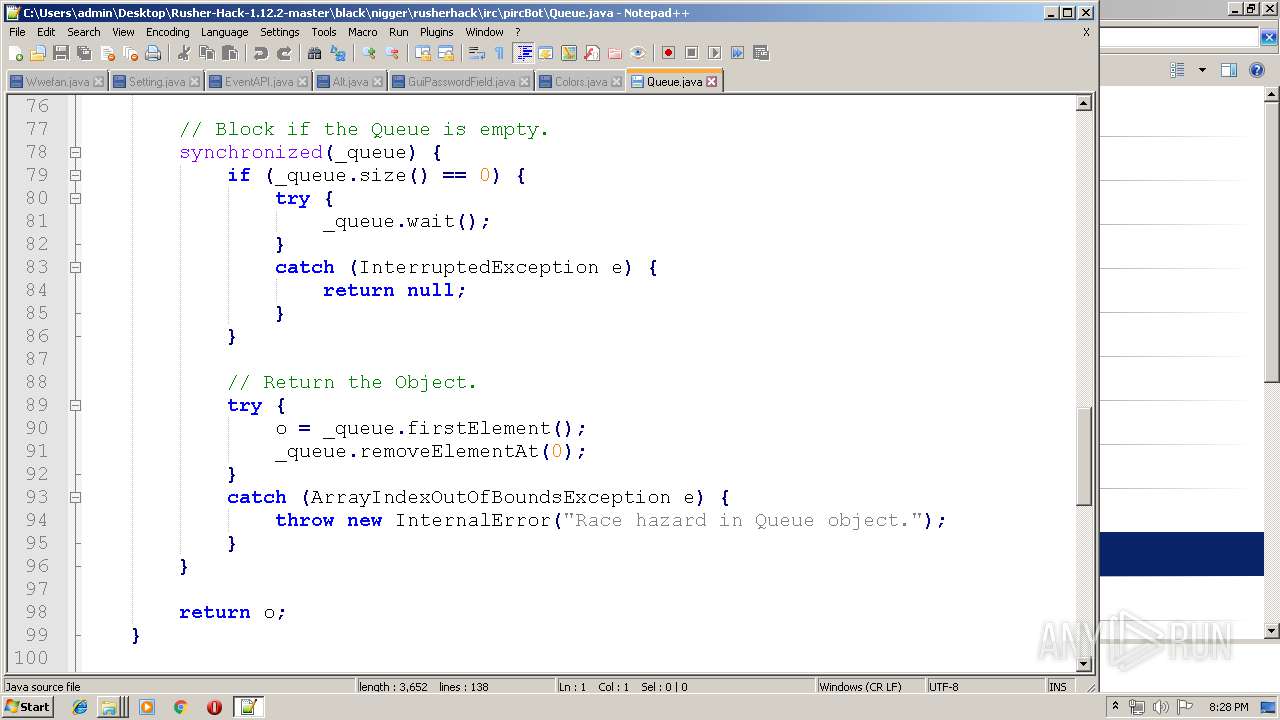Open the view dropdown arrow in background window
This screenshot has width=1280, height=720.
coord(1202,70)
